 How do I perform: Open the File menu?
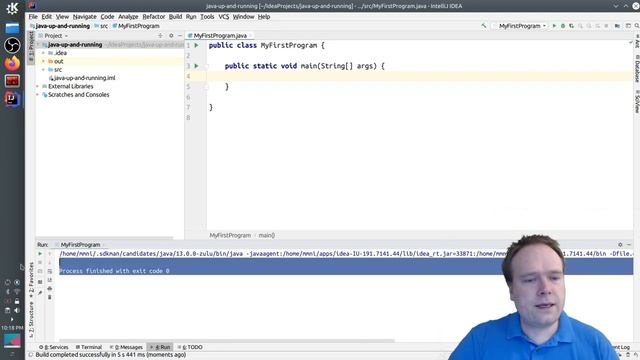click(x=33, y=17)
